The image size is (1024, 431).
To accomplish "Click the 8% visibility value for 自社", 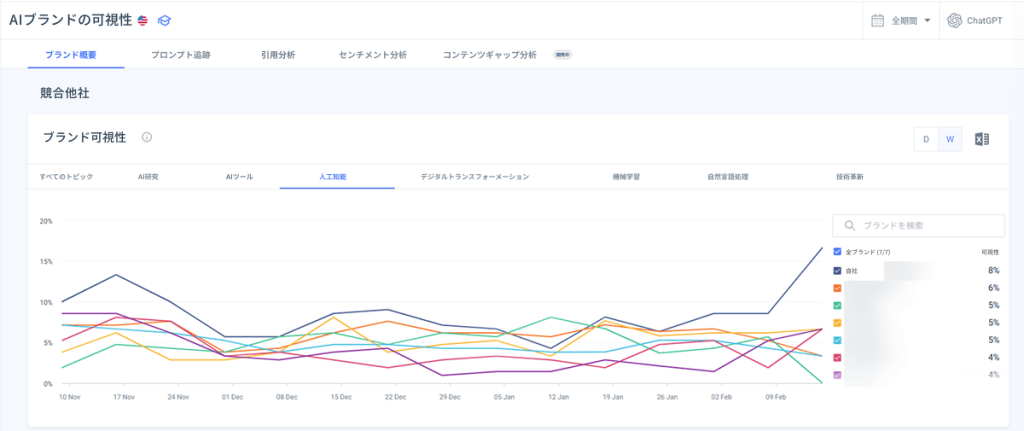I will pyautogui.click(x=993, y=270).
